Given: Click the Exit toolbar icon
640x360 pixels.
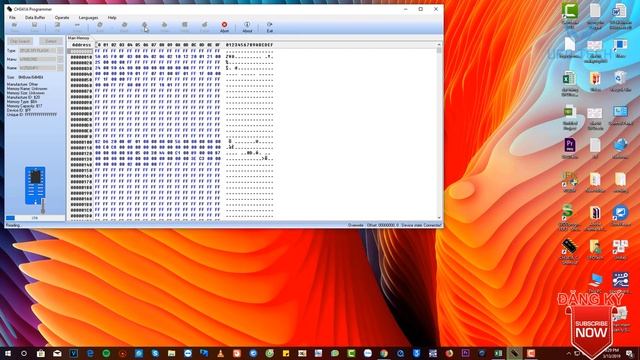Looking at the screenshot, I should click(x=269, y=27).
